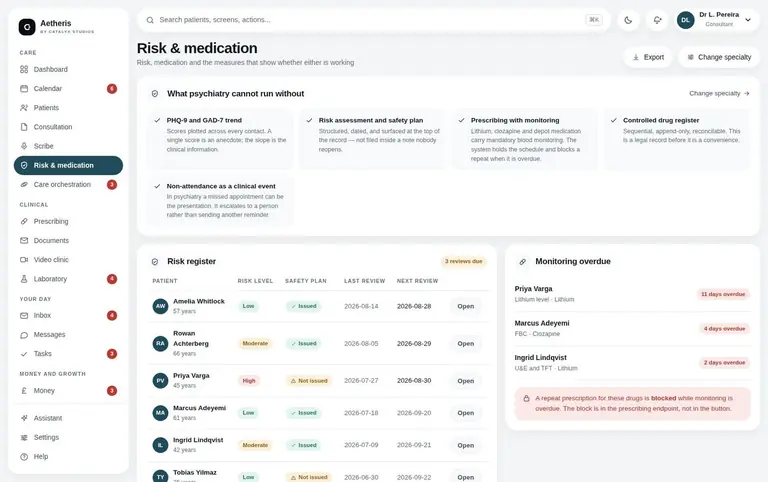Click Amelia Whitlock's Issued safety plan tag
This screenshot has width=768, height=482.
tap(304, 307)
